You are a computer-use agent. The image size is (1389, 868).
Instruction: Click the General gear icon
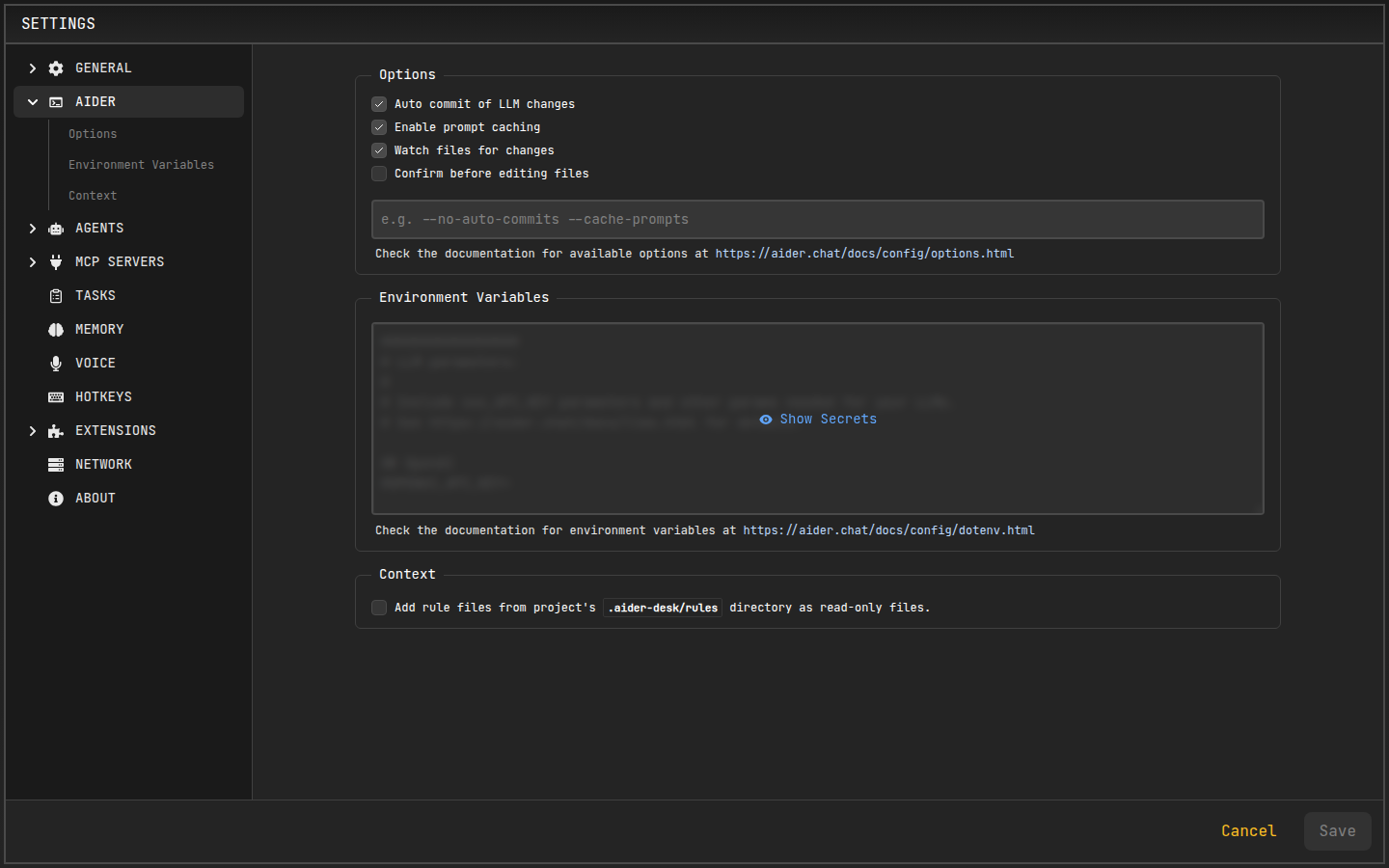[x=56, y=68]
